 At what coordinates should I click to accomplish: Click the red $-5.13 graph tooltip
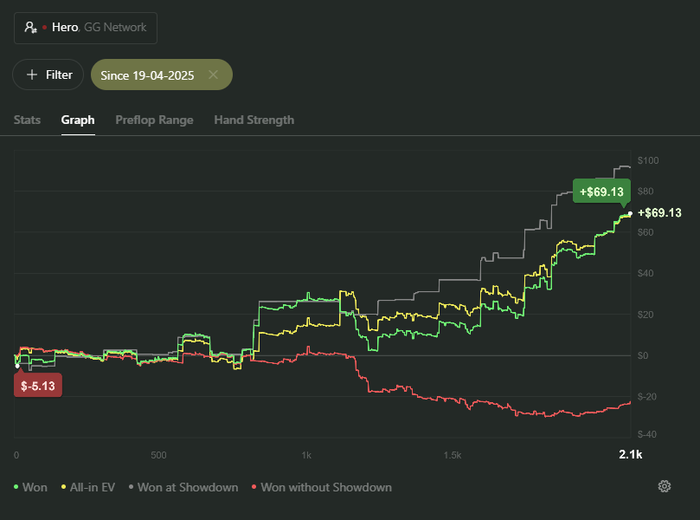coord(38,384)
